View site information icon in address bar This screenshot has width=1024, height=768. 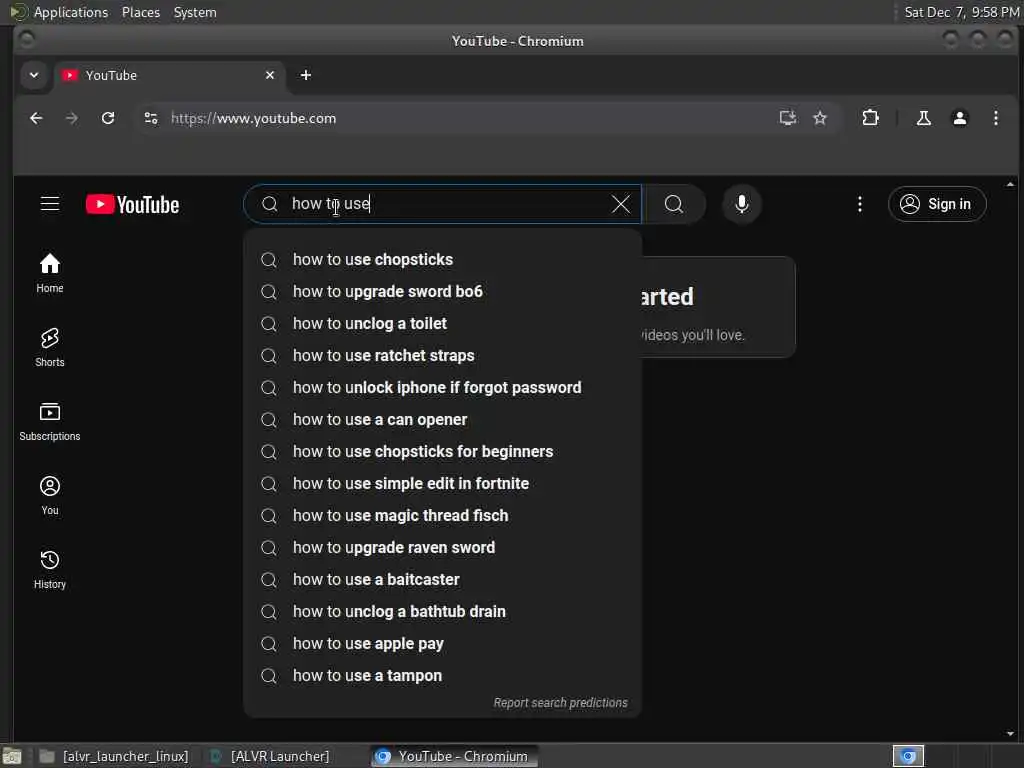(x=151, y=118)
